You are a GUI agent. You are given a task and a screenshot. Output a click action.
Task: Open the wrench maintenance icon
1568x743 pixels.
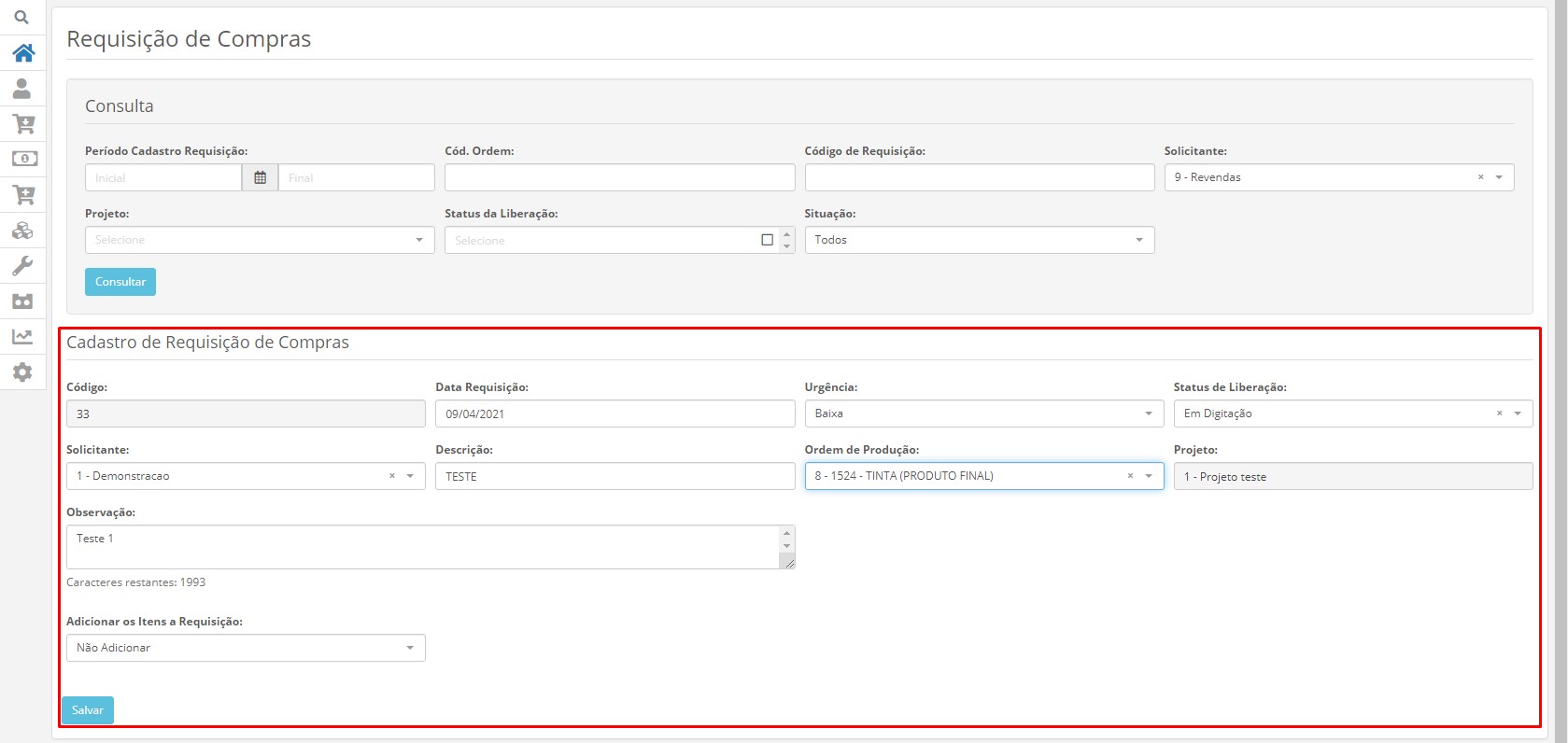22,265
